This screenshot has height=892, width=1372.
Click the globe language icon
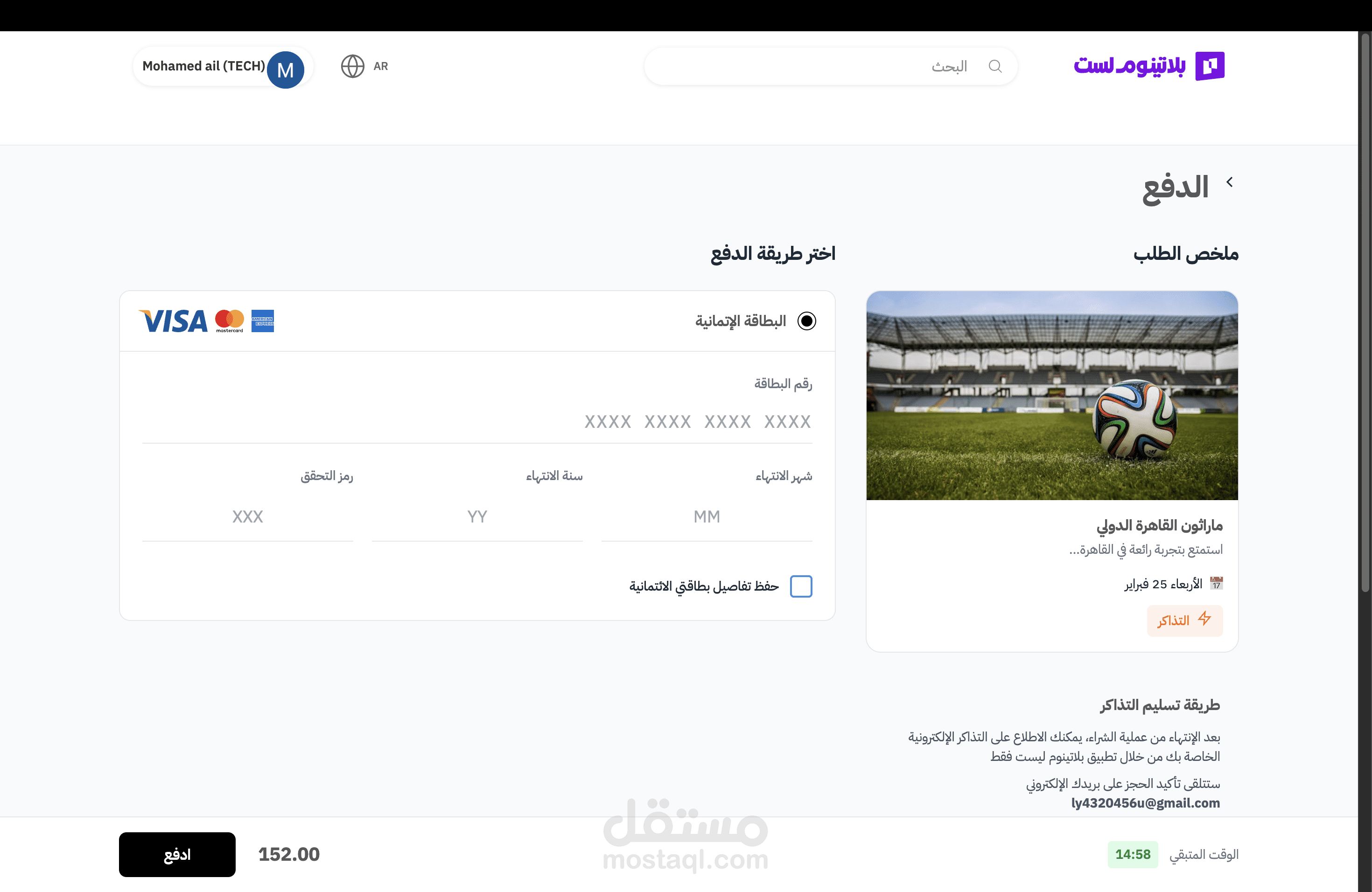coord(352,66)
